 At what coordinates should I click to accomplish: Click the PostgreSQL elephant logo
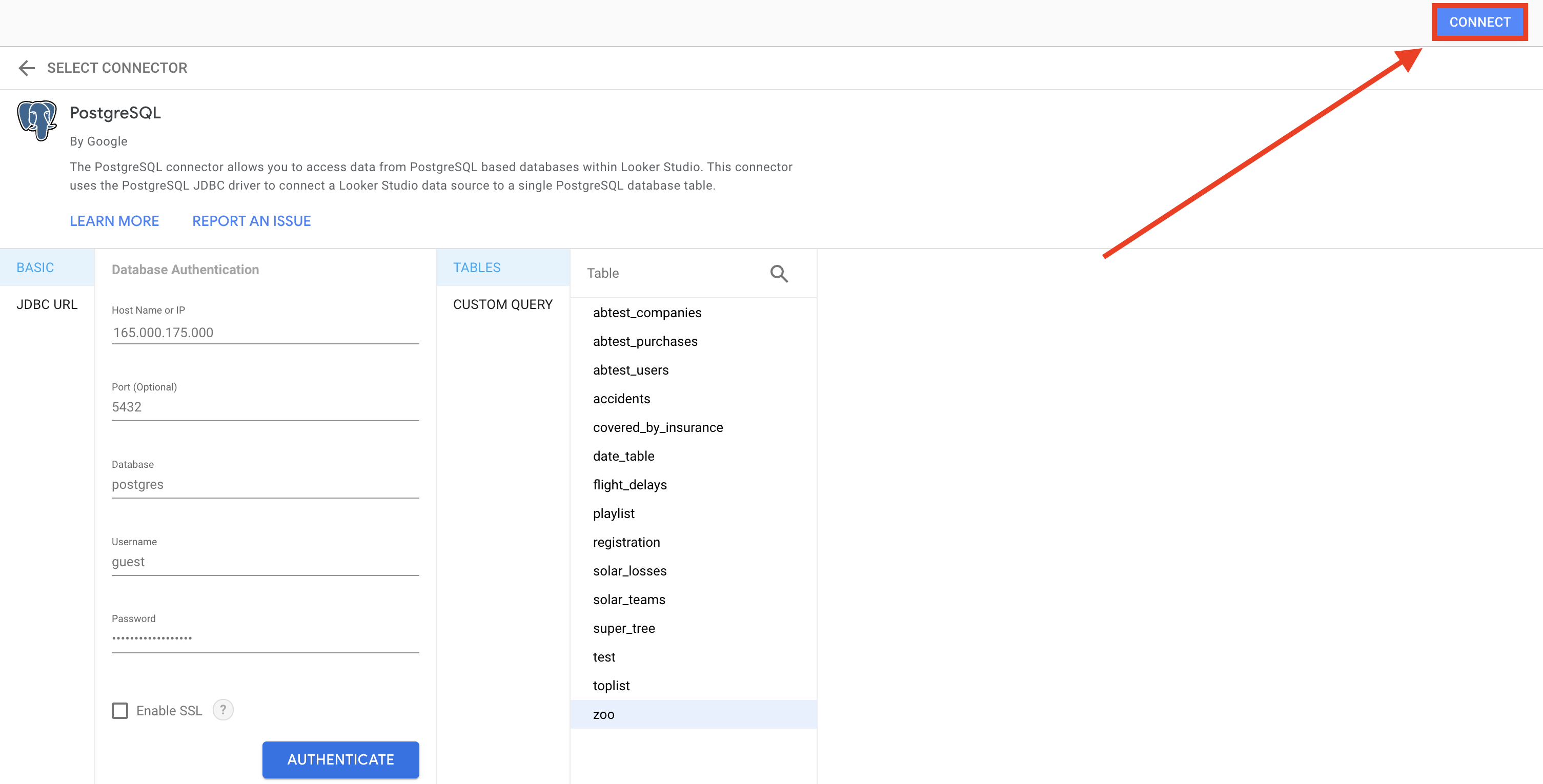click(x=36, y=120)
